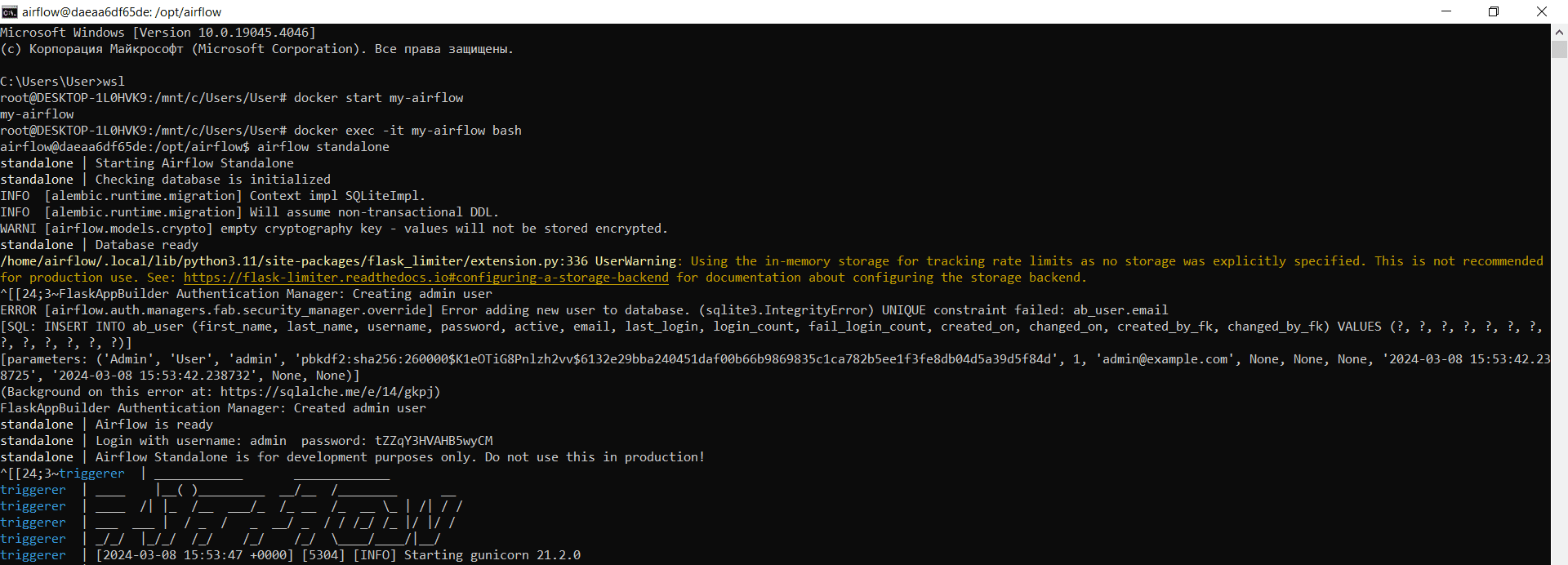1568x565 pixels.
Task: Open the flask-limiter readthedocs storage-backend link
Action: tap(425, 278)
